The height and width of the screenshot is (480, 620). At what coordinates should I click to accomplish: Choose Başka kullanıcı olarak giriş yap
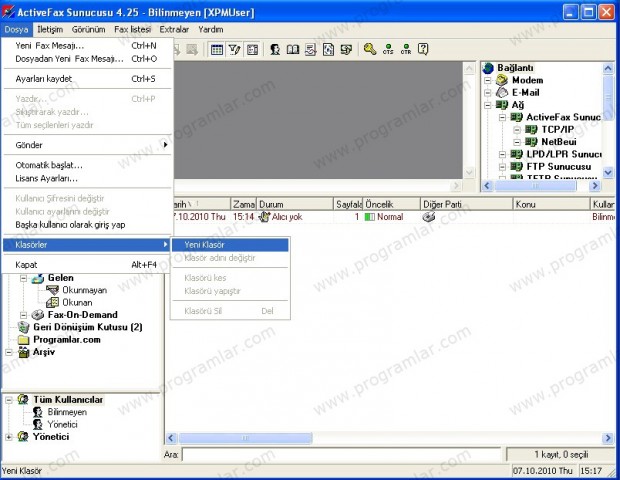click(x=87, y=225)
